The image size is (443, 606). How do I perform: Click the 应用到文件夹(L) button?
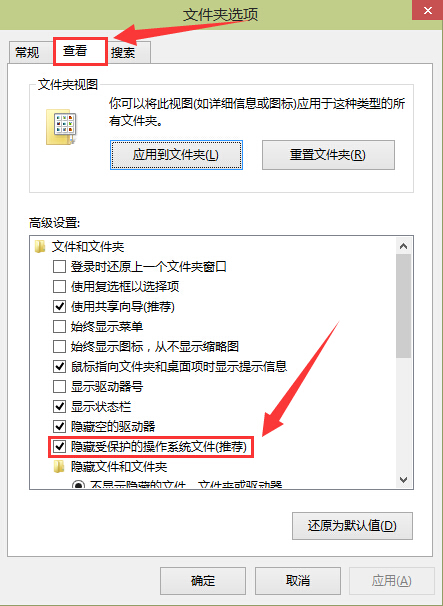point(176,155)
